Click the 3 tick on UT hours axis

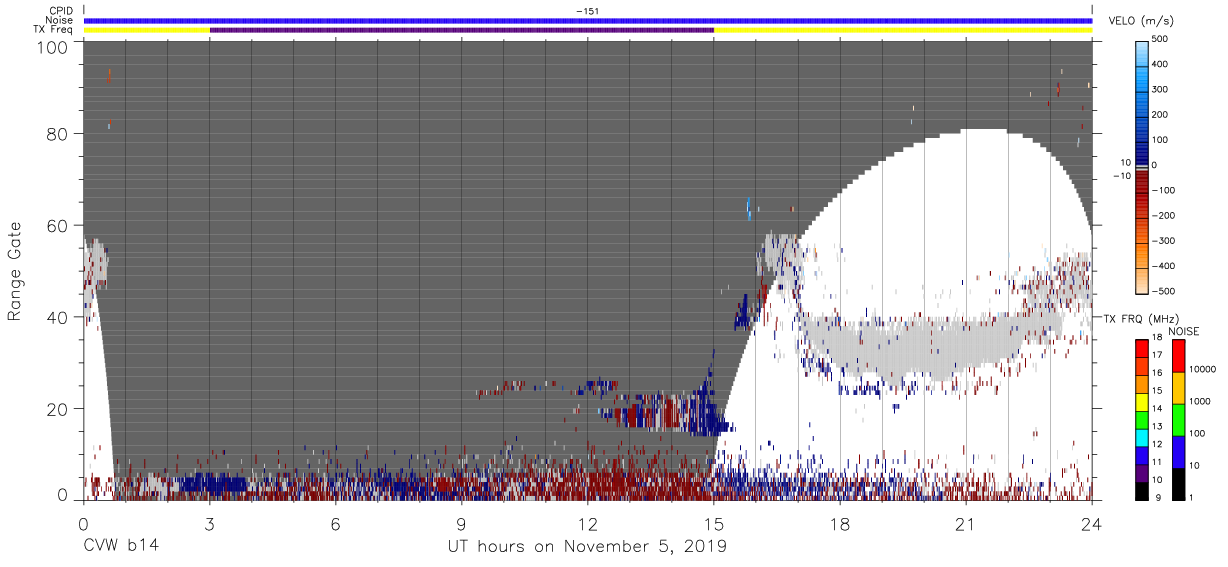(209, 523)
